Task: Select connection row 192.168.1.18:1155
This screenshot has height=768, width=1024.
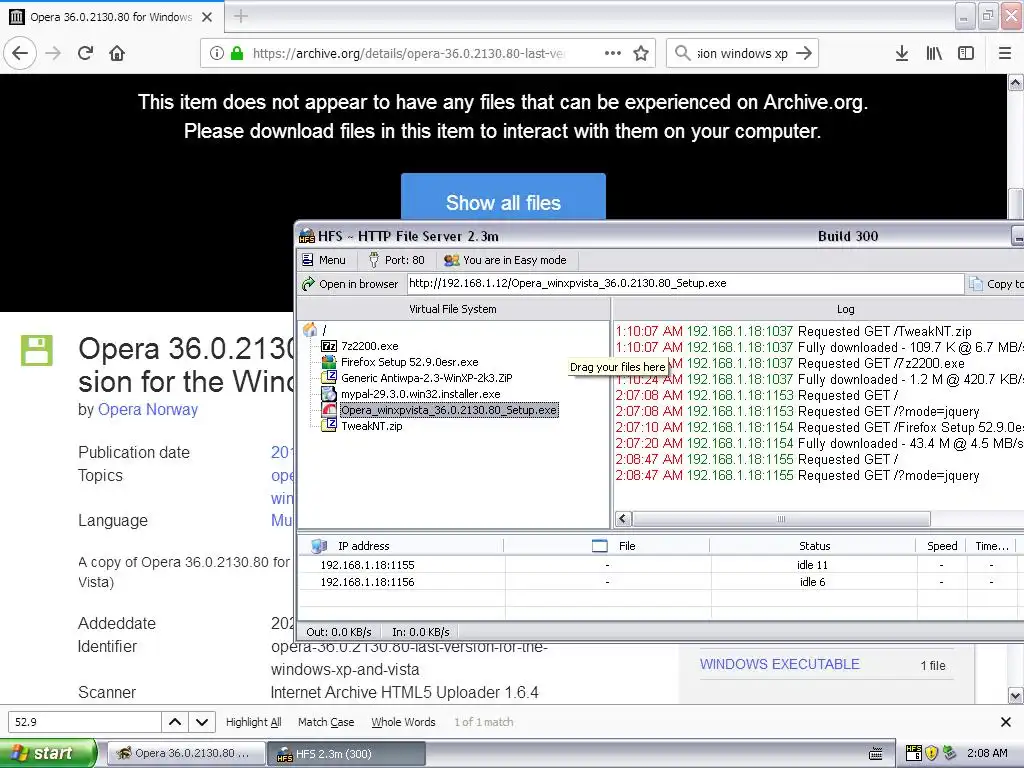Action: pyautogui.click(x=661, y=565)
